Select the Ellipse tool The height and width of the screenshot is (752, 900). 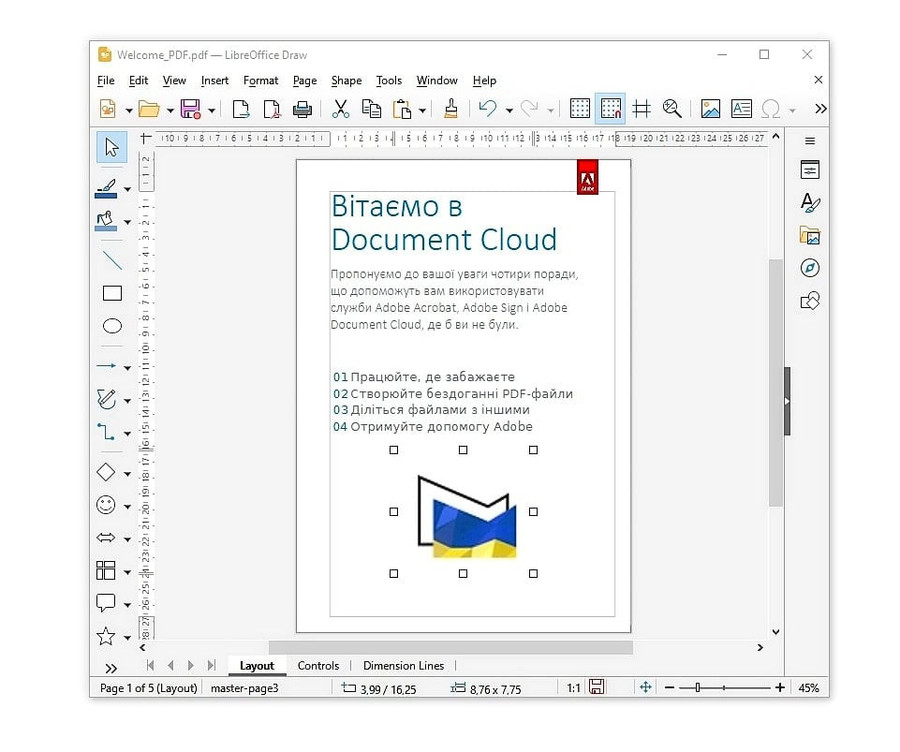[x=112, y=326]
